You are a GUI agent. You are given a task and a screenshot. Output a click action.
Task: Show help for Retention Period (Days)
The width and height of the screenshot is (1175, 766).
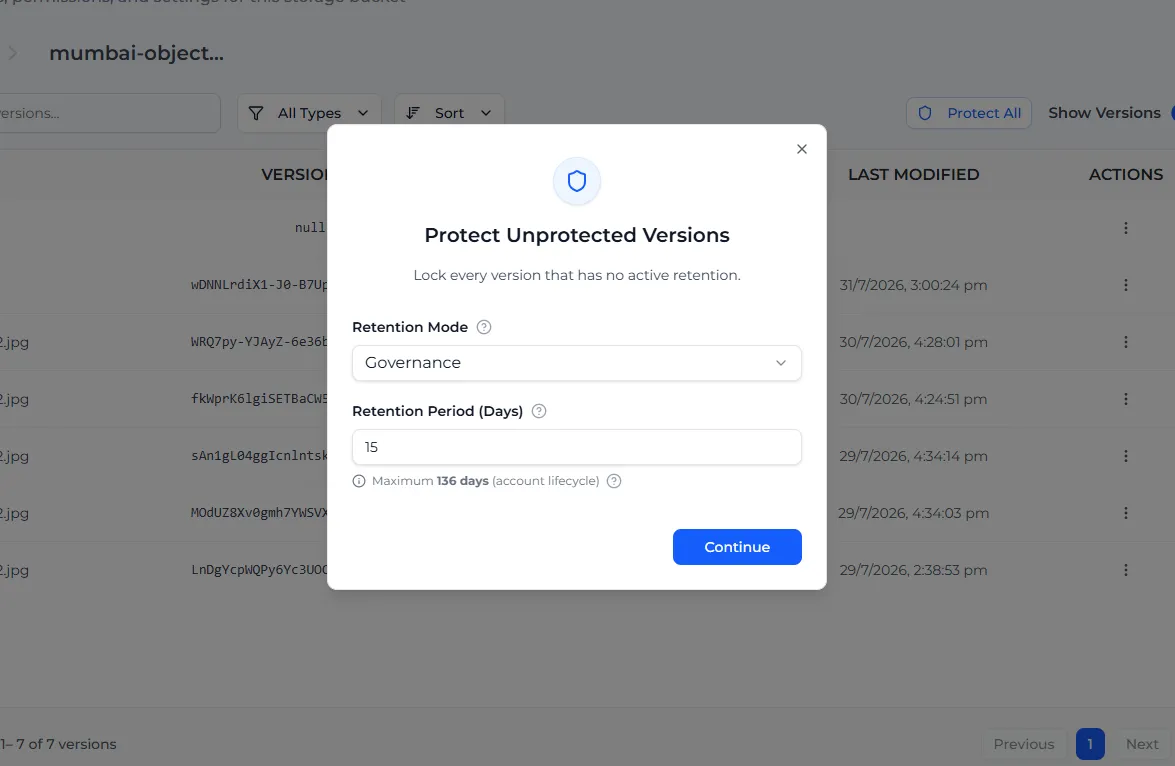539,411
